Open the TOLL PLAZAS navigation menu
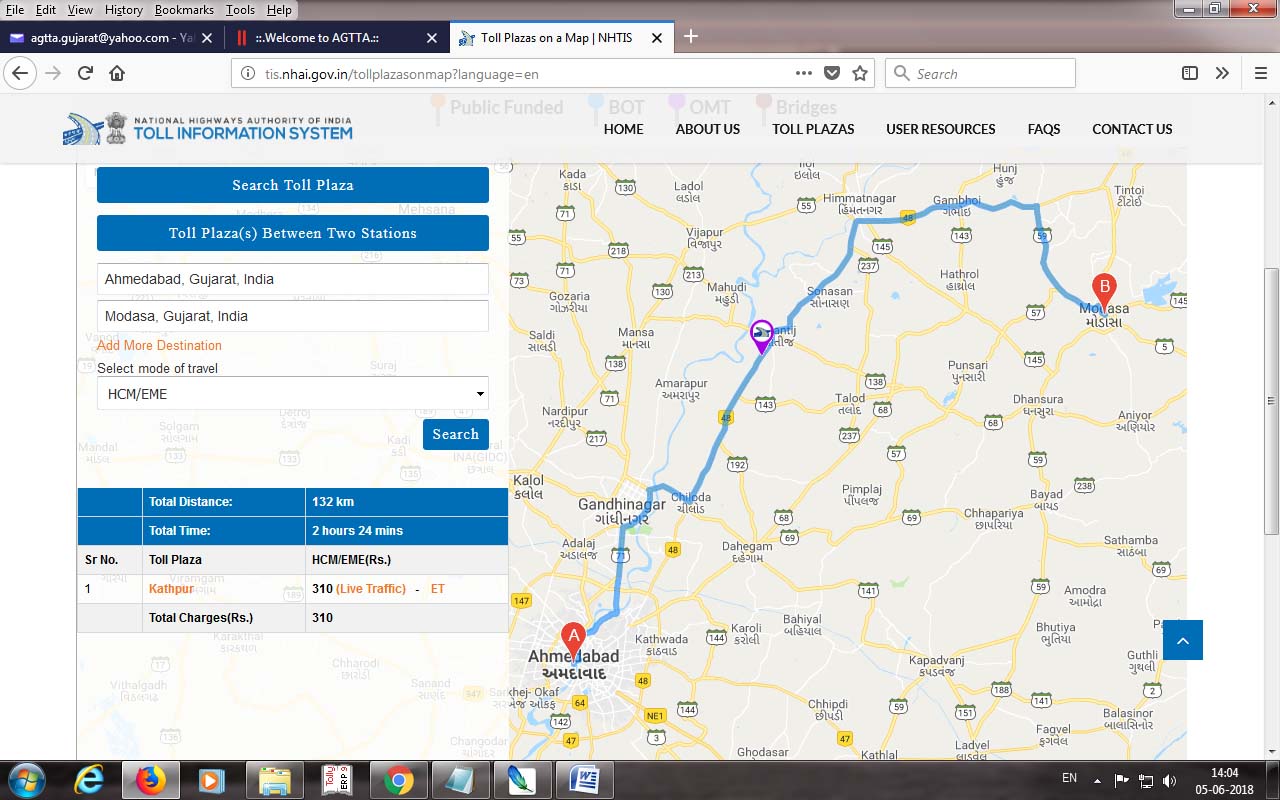This screenshot has height=800, width=1280. pos(813,129)
